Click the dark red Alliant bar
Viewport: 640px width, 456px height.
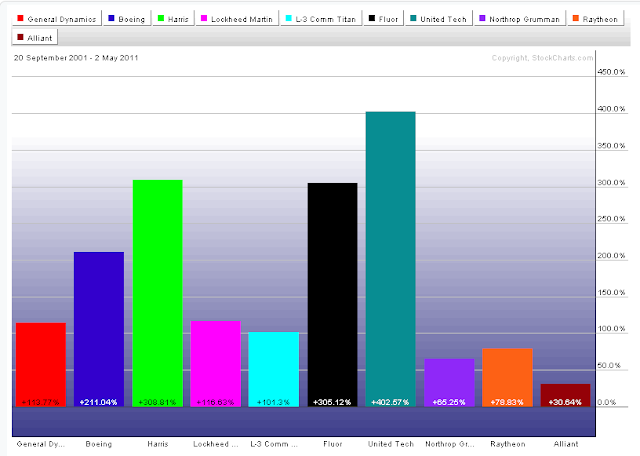[x=565, y=395]
